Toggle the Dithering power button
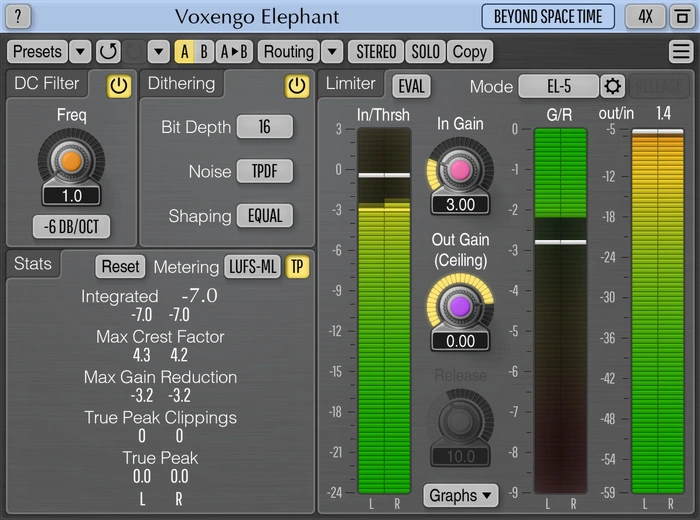700x520 pixels. [x=297, y=86]
